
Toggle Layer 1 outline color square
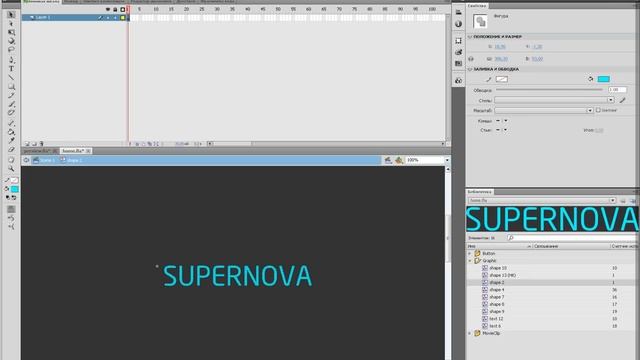tap(122, 18)
